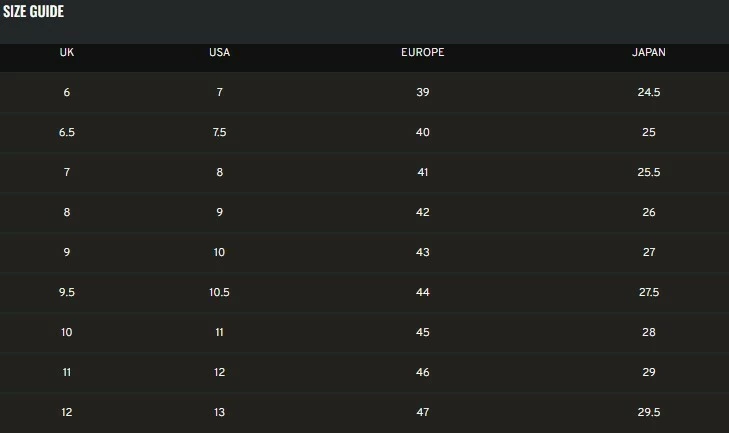Click the JAPAN column header
729x433 pixels.
[649, 52]
